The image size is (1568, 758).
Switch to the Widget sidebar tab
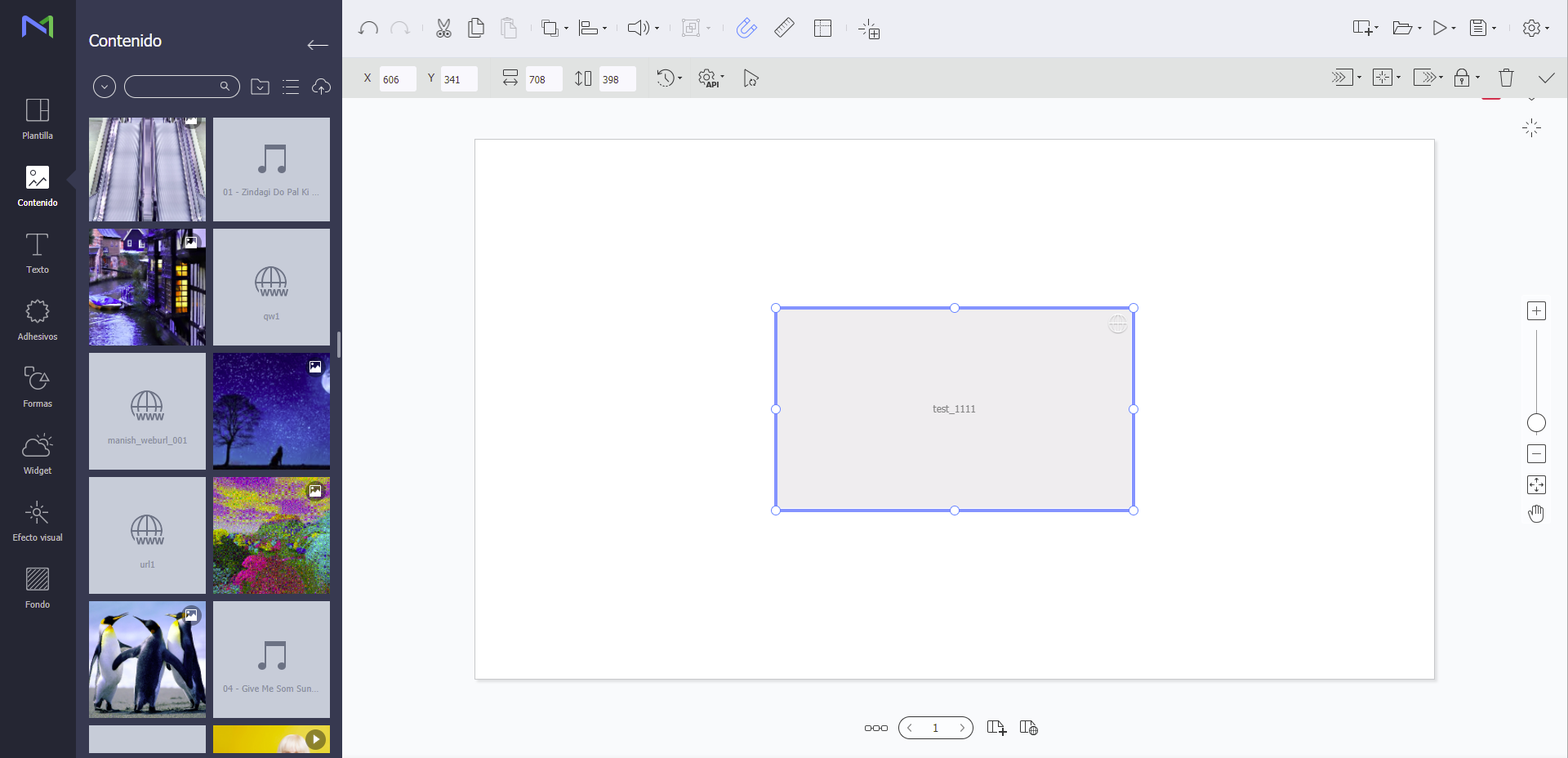(38, 454)
